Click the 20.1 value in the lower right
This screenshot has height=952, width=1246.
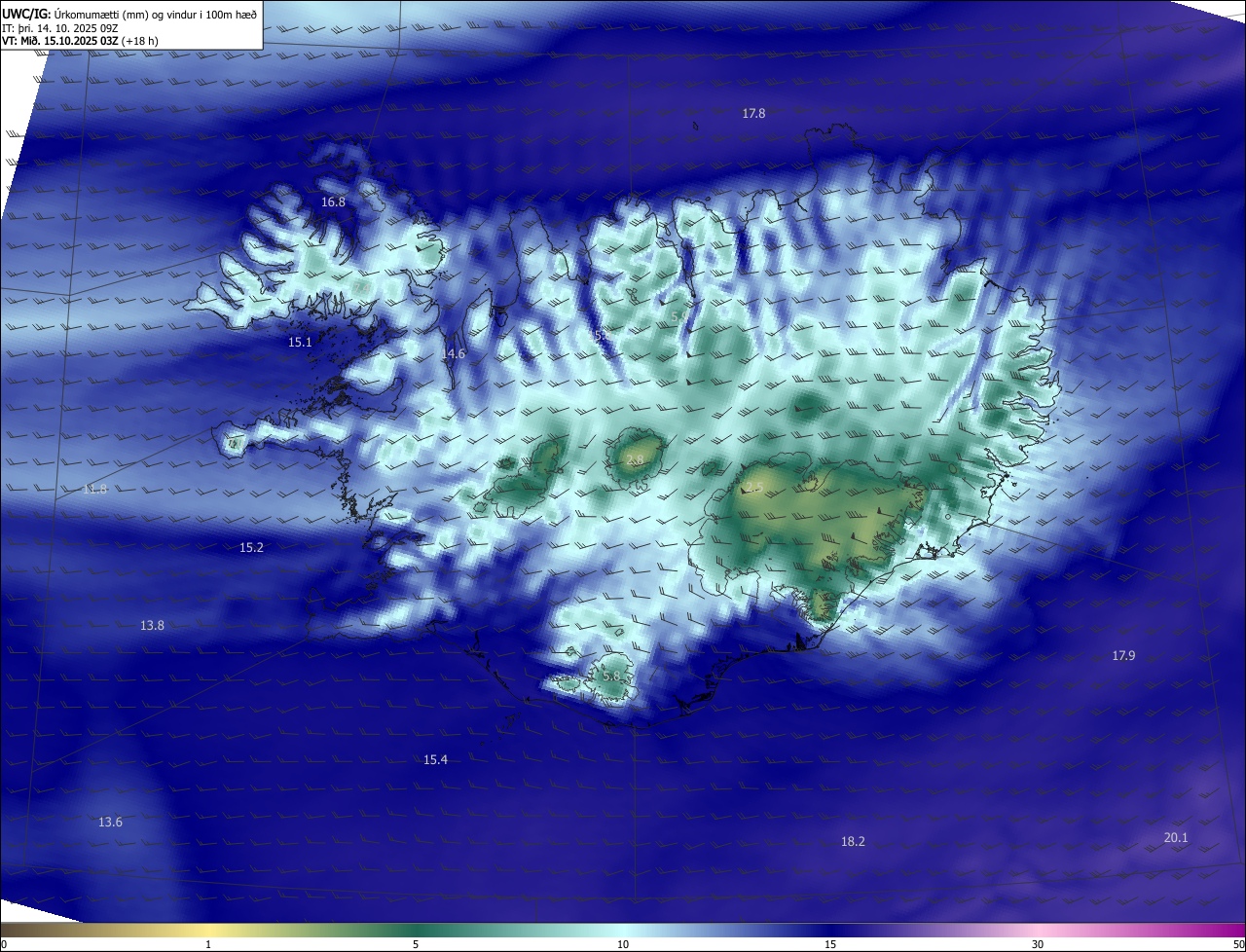point(1176,838)
